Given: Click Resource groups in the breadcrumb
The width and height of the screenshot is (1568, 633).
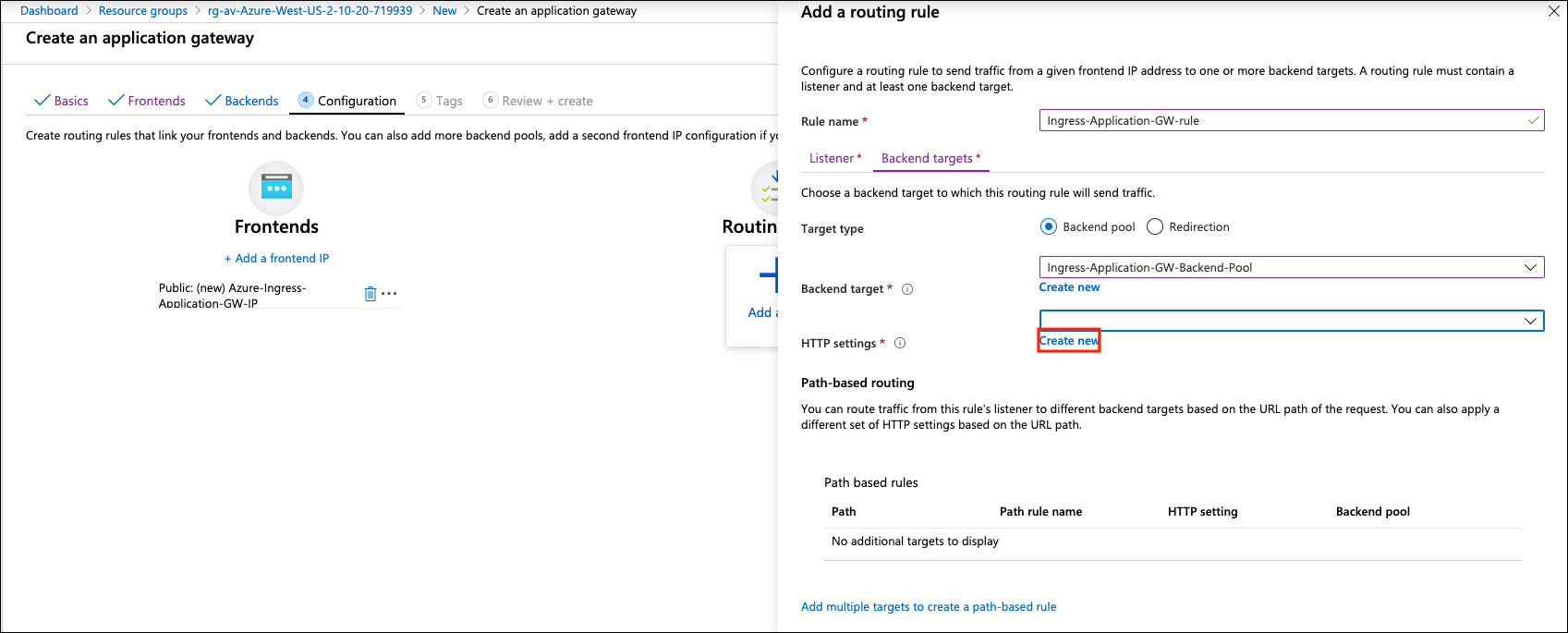Looking at the screenshot, I should click(x=143, y=11).
